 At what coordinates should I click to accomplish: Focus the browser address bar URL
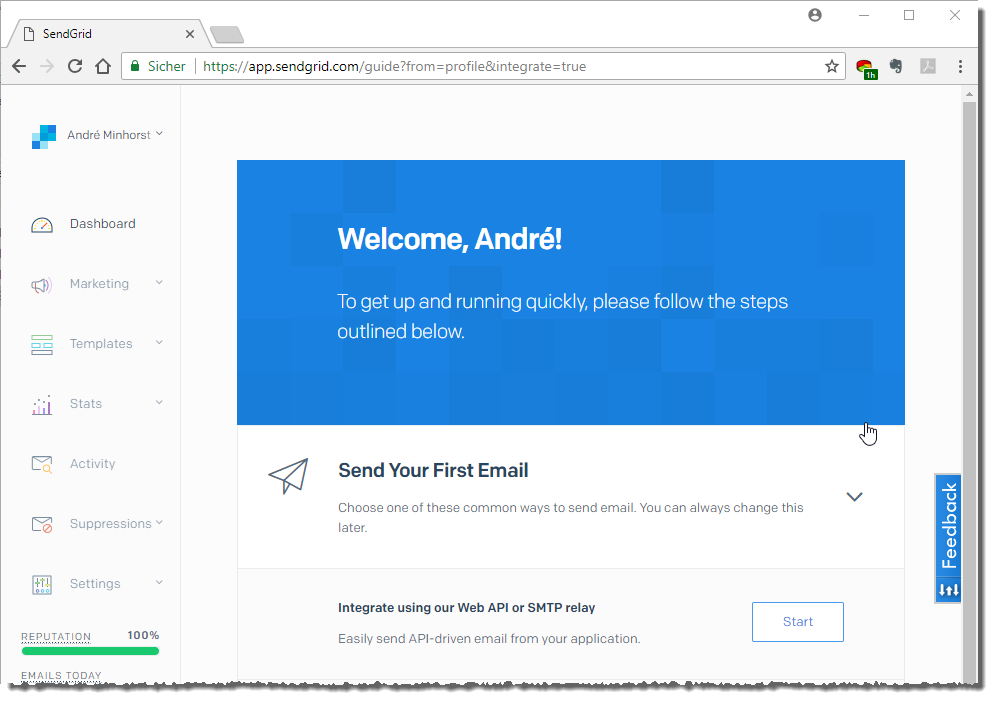point(500,66)
